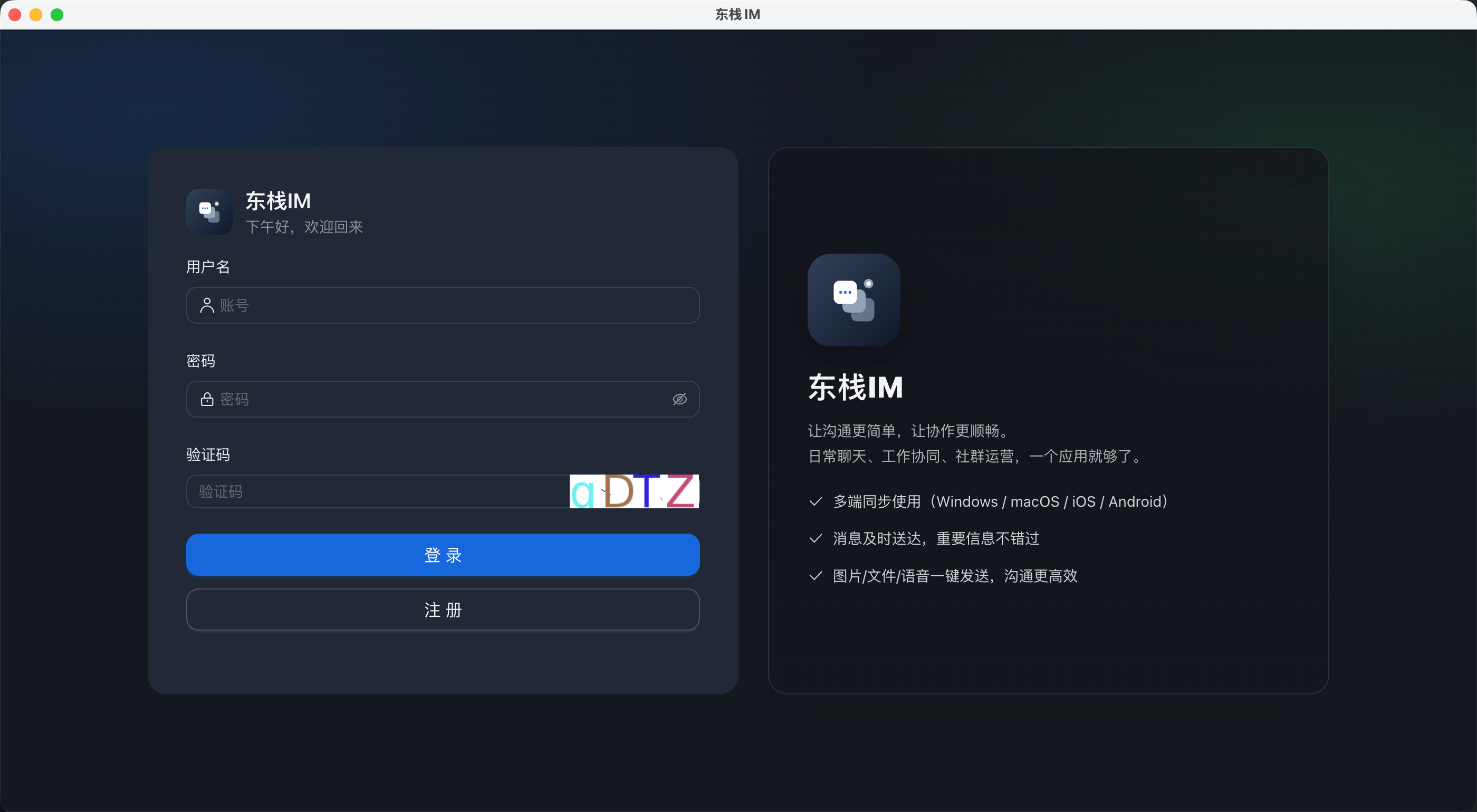Click the 用户名 label
1477x812 pixels.
click(x=208, y=267)
